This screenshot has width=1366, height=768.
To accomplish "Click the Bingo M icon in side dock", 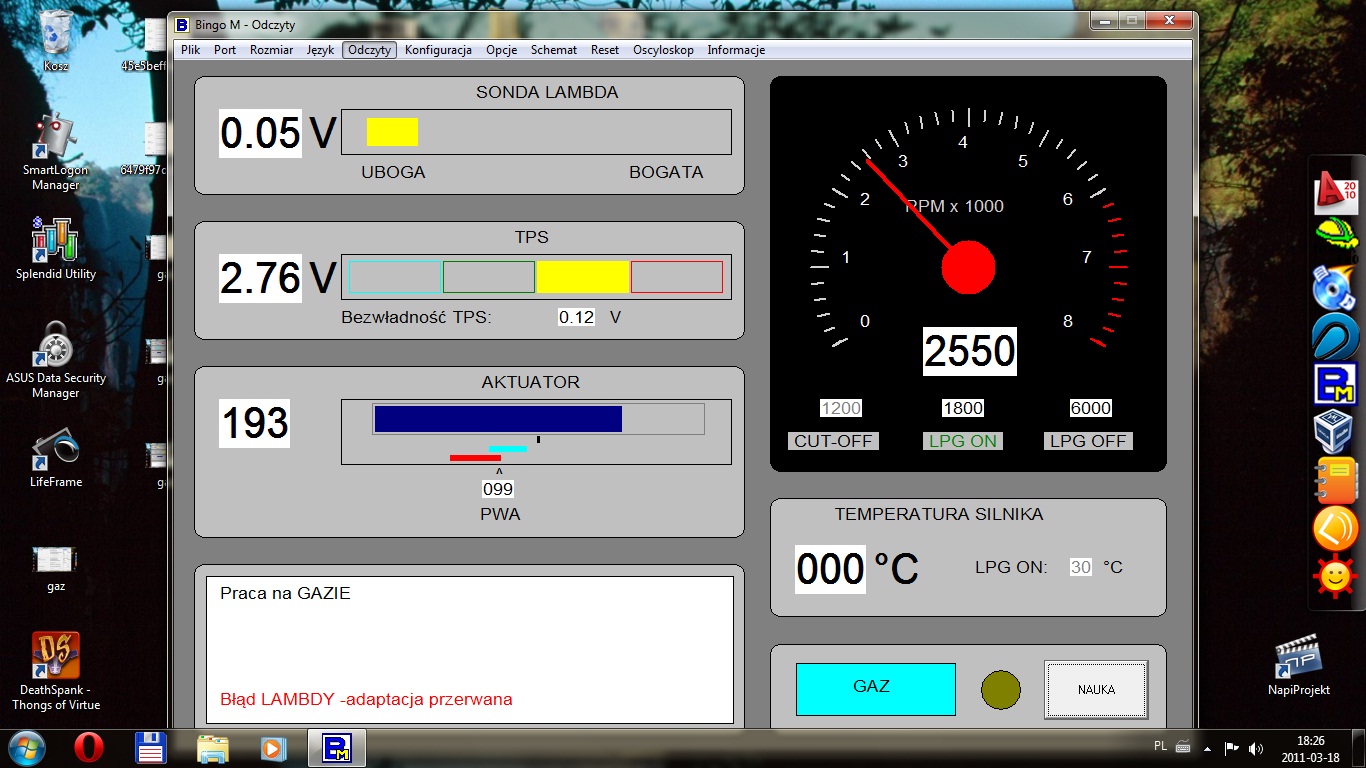I will [x=1334, y=385].
